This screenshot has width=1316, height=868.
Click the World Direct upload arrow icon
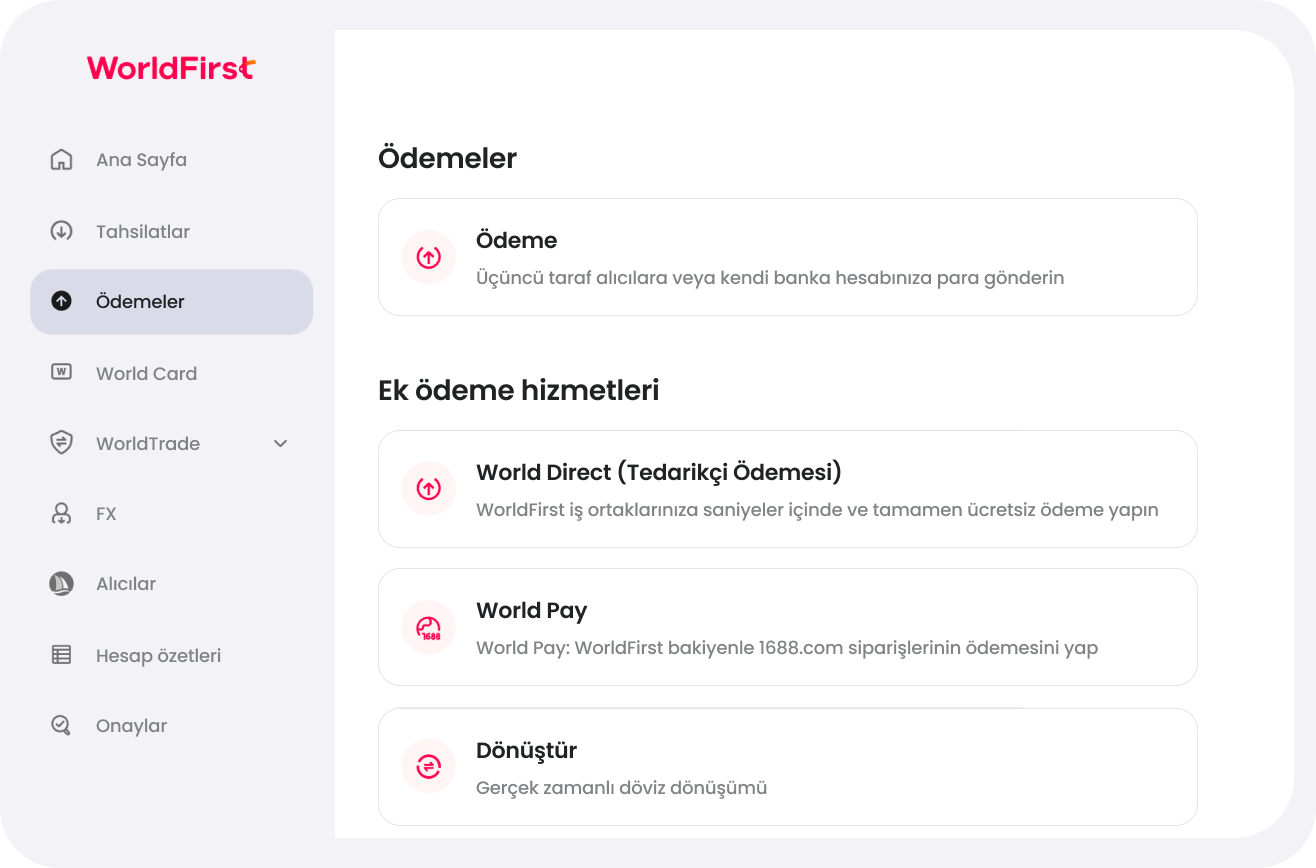(x=428, y=489)
